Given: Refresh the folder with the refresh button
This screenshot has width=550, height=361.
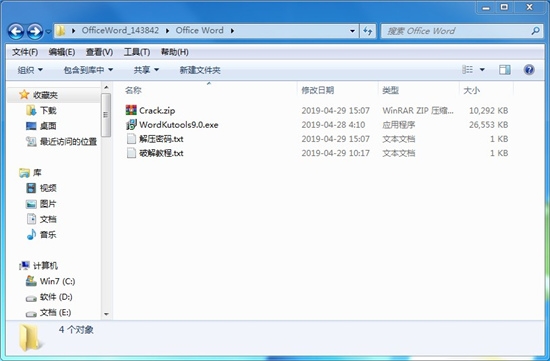Looking at the screenshot, I should click(368, 31).
